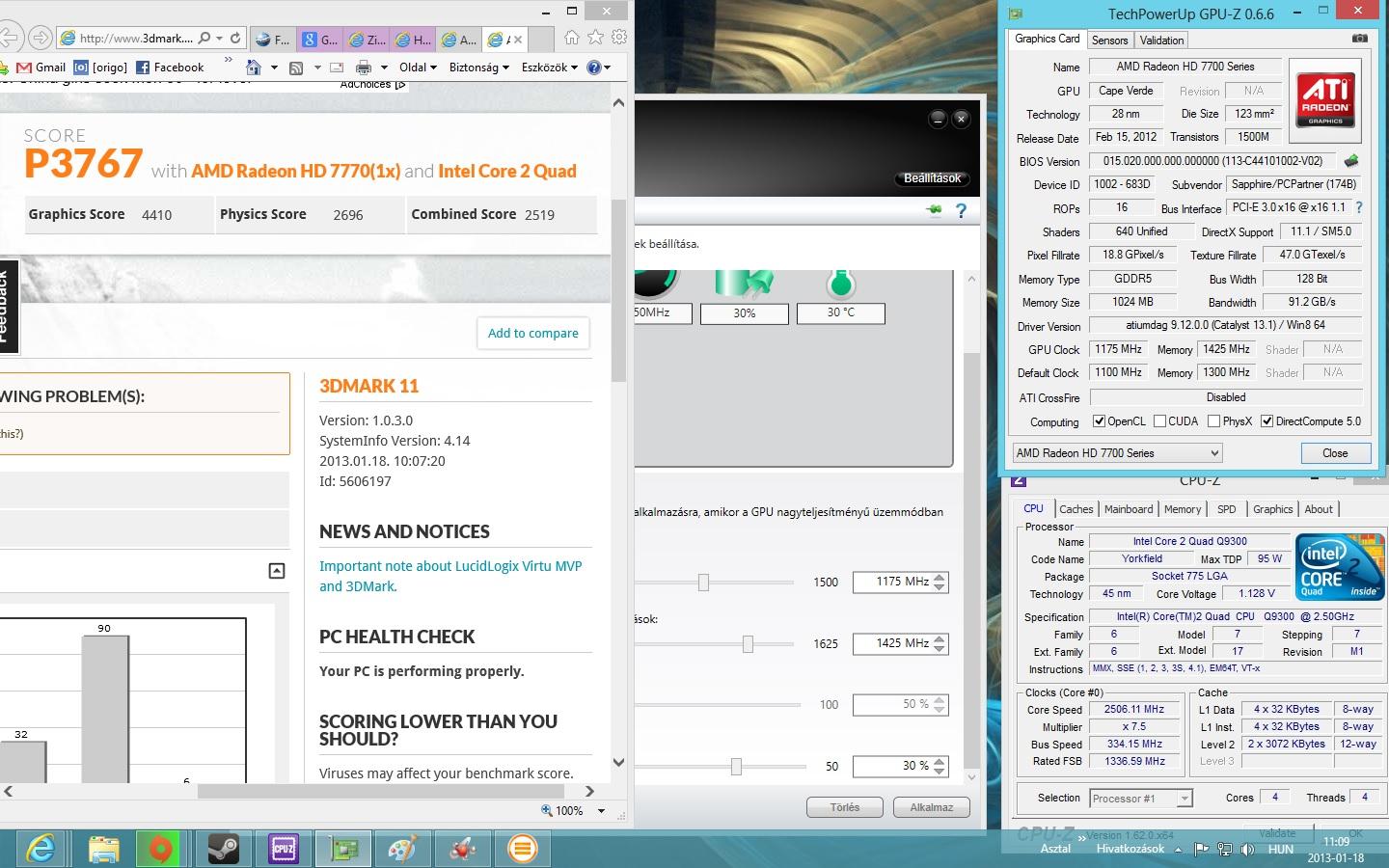Screen dimensions: 1389x868
Task: Open the Oldal menu
Action: [418, 68]
